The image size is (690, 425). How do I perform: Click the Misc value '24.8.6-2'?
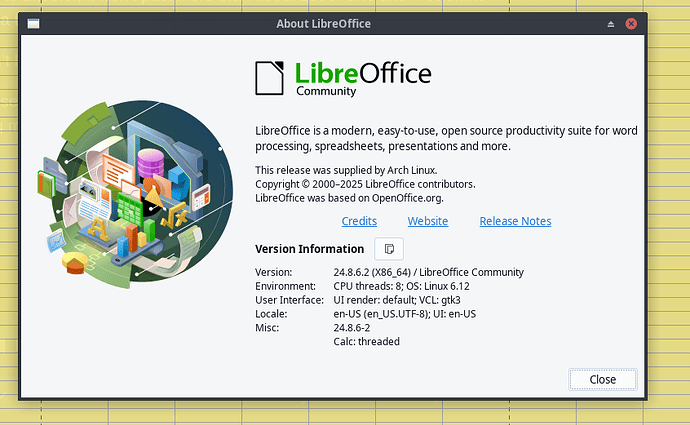click(x=352, y=328)
